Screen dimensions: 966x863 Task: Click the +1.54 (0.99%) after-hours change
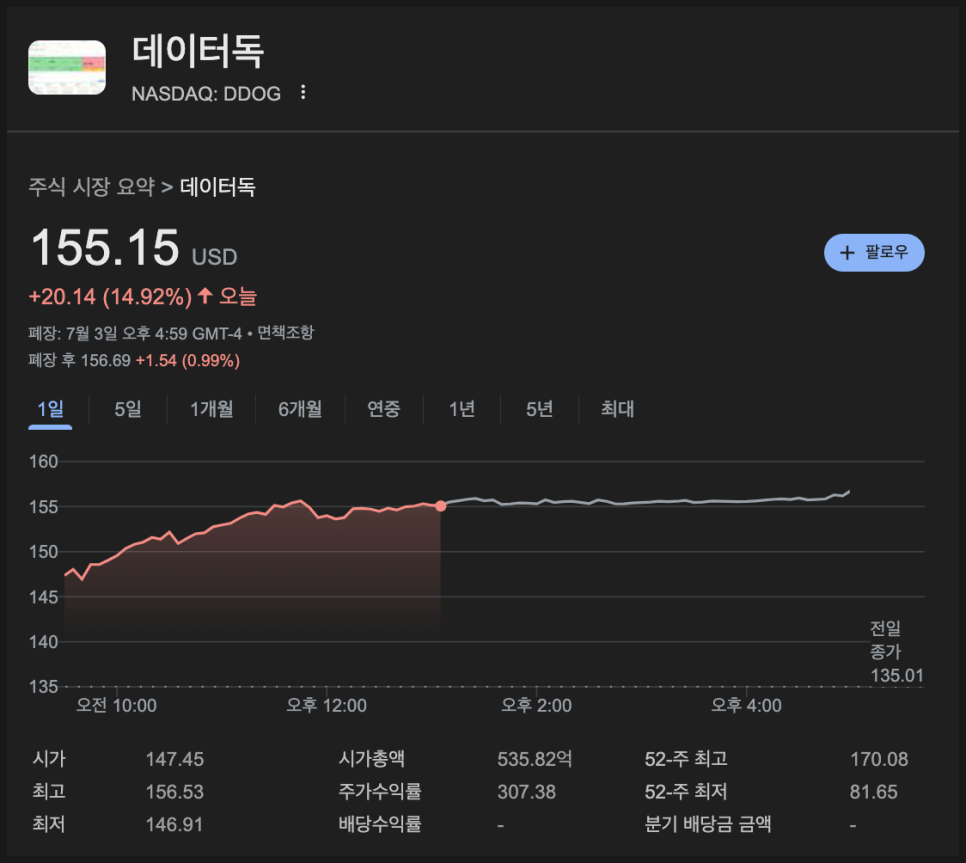pyautogui.click(x=188, y=360)
